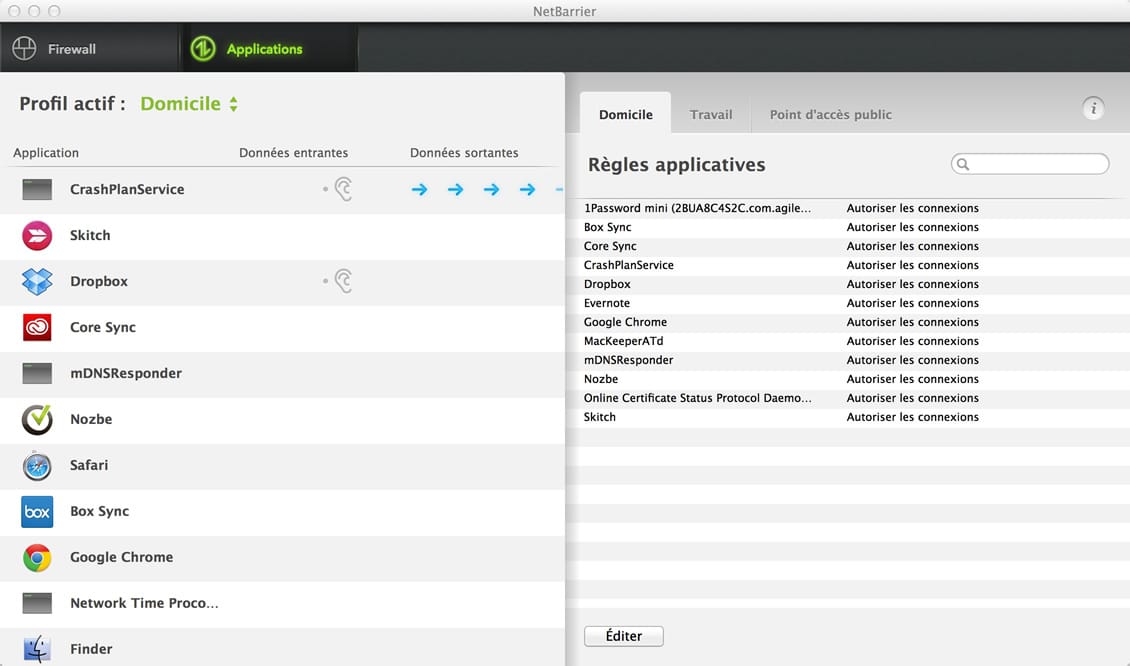Click the Éditer button
This screenshot has height=666, width=1130.
pyautogui.click(x=623, y=636)
